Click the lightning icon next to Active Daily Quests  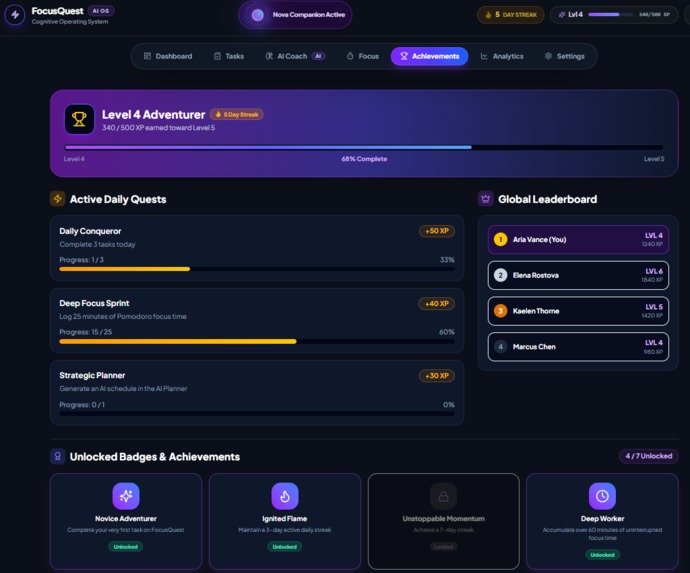58,198
